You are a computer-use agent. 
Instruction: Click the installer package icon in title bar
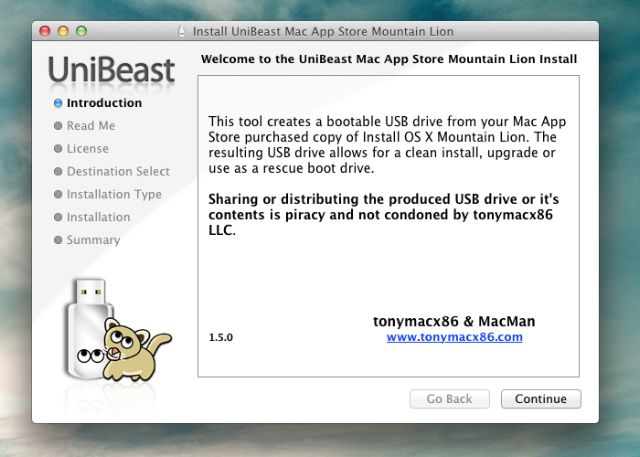click(x=182, y=31)
